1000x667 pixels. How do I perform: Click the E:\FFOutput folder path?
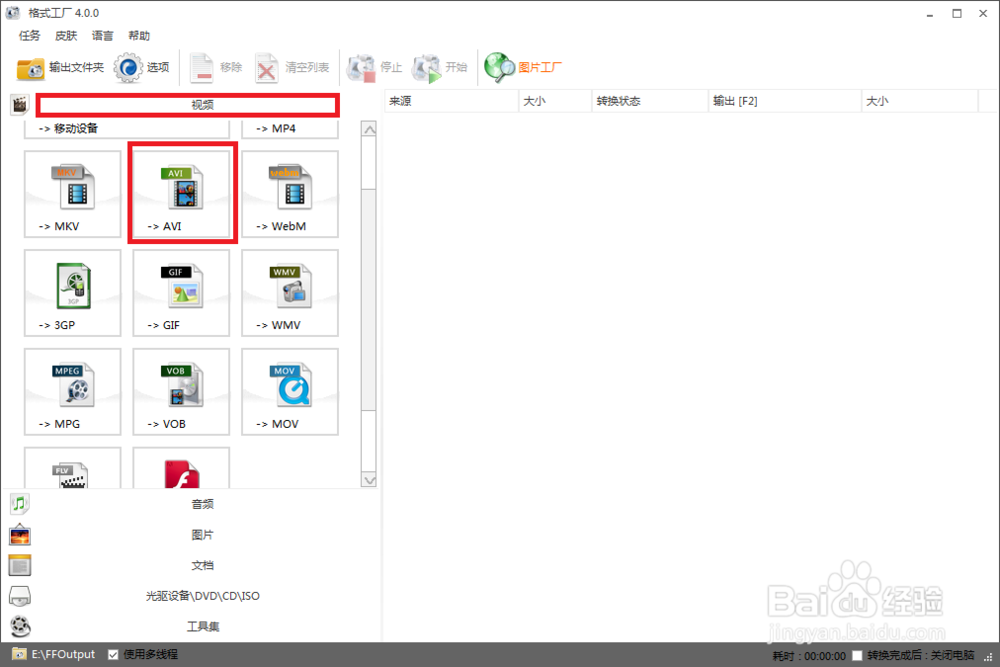(x=63, y=654)
